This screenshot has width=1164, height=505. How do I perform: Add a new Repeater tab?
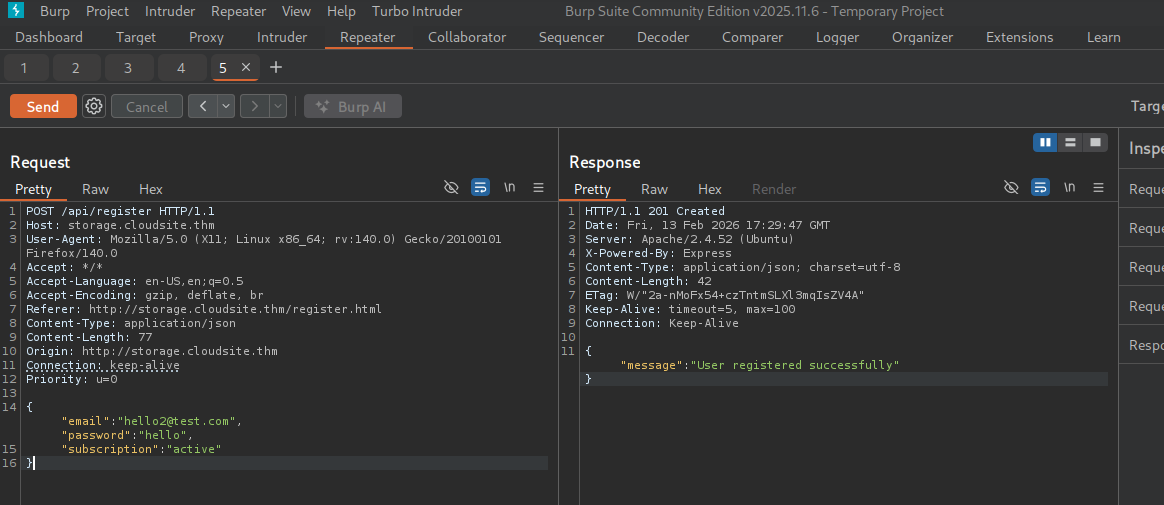tap(275, 68)
